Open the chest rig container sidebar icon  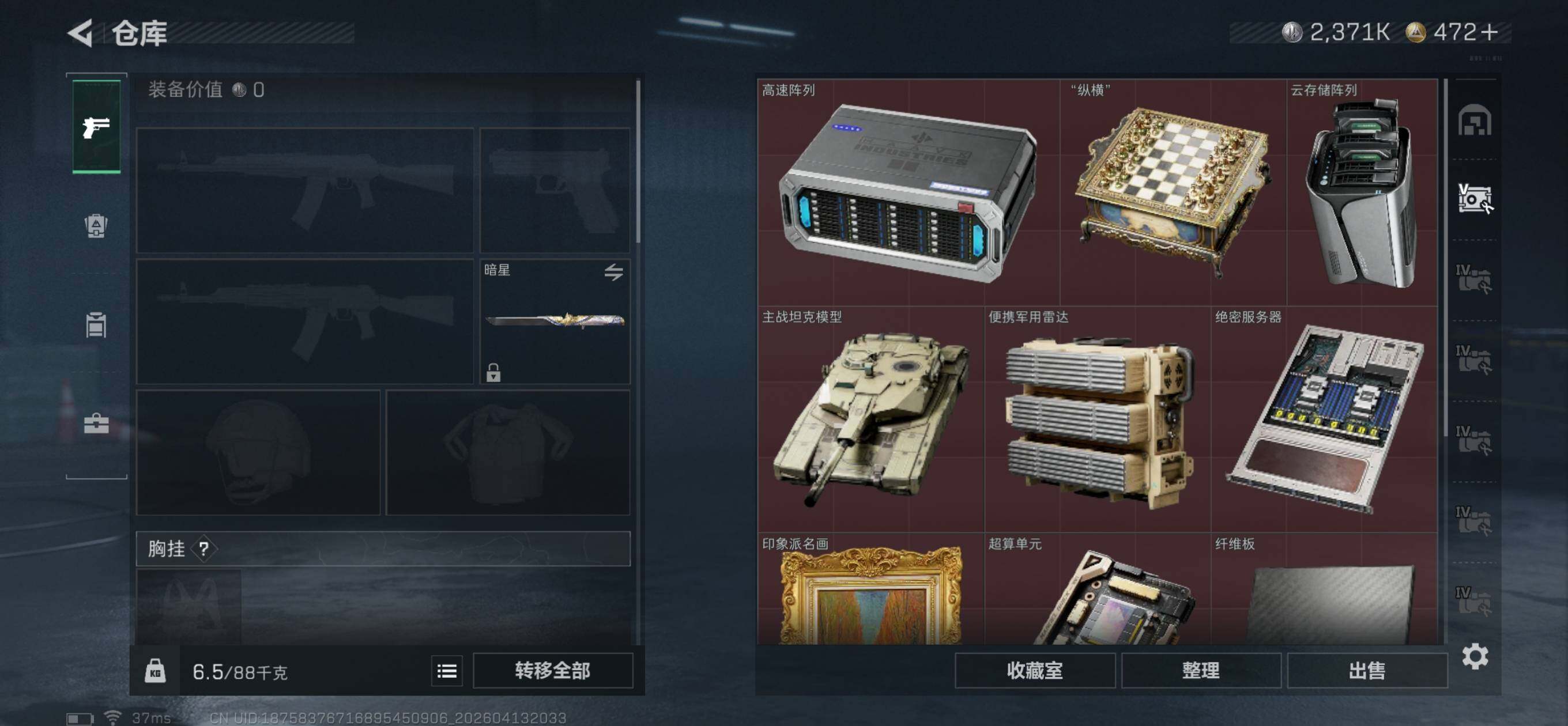[x=96, y=325]
